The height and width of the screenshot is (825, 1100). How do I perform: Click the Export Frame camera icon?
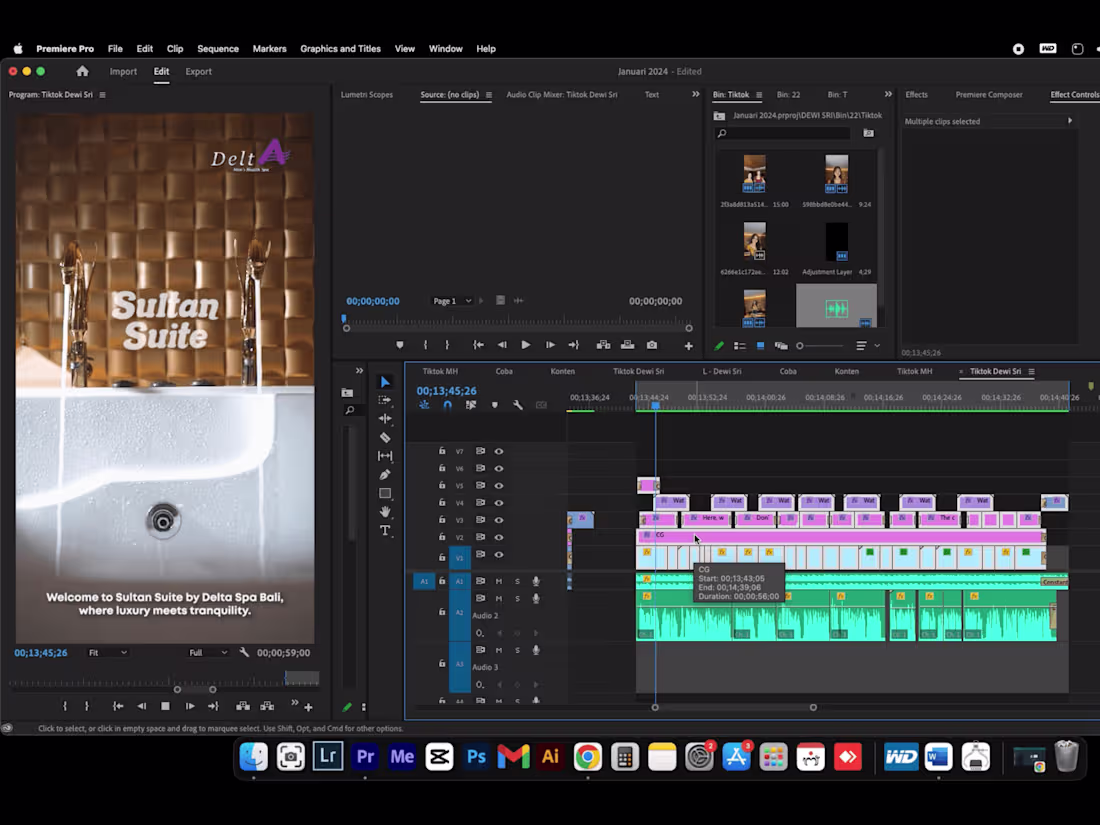coord(652,345)
